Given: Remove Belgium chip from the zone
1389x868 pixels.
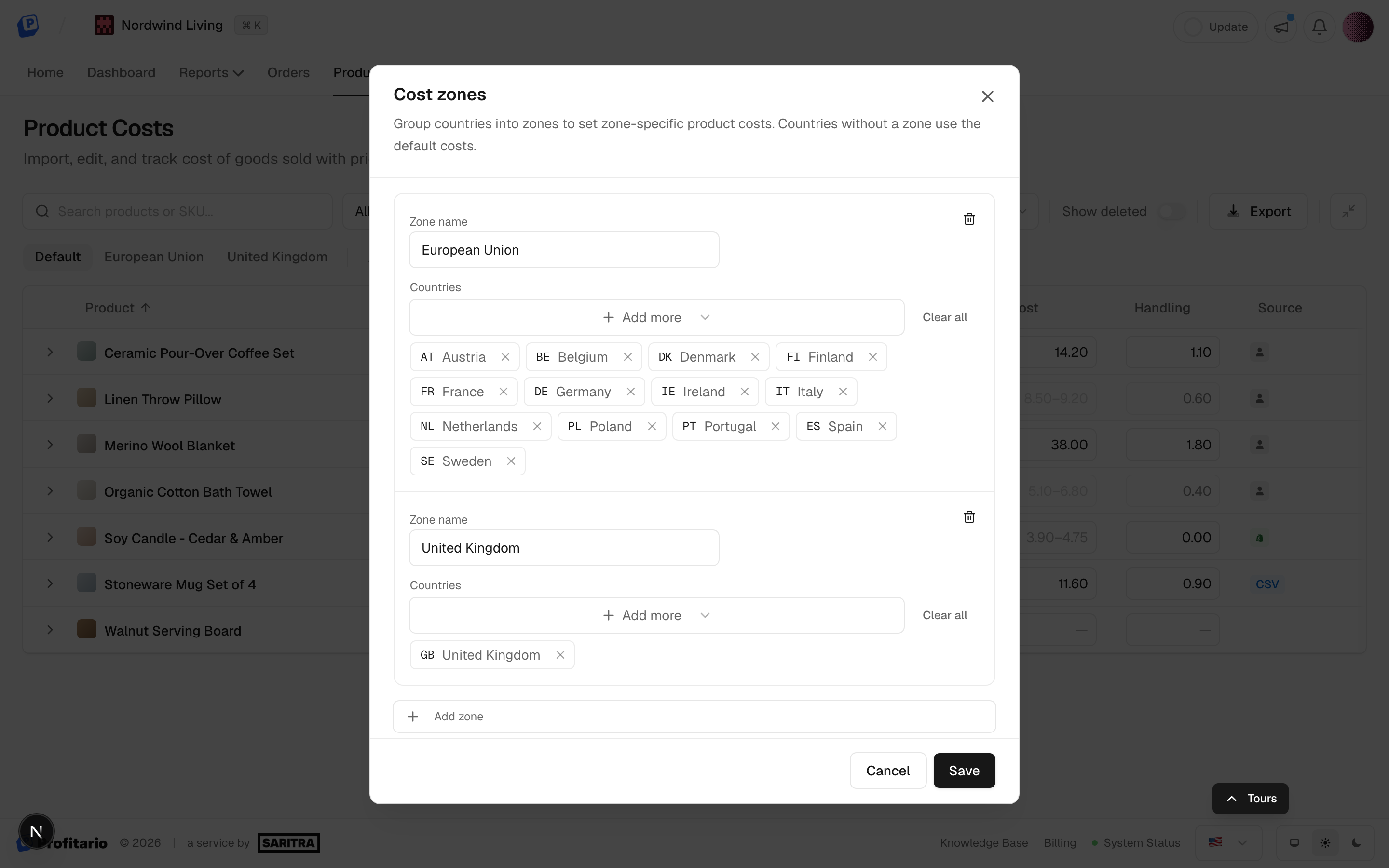Looking at the screenshot, I should pyautogui.click(x=627, y=357).
